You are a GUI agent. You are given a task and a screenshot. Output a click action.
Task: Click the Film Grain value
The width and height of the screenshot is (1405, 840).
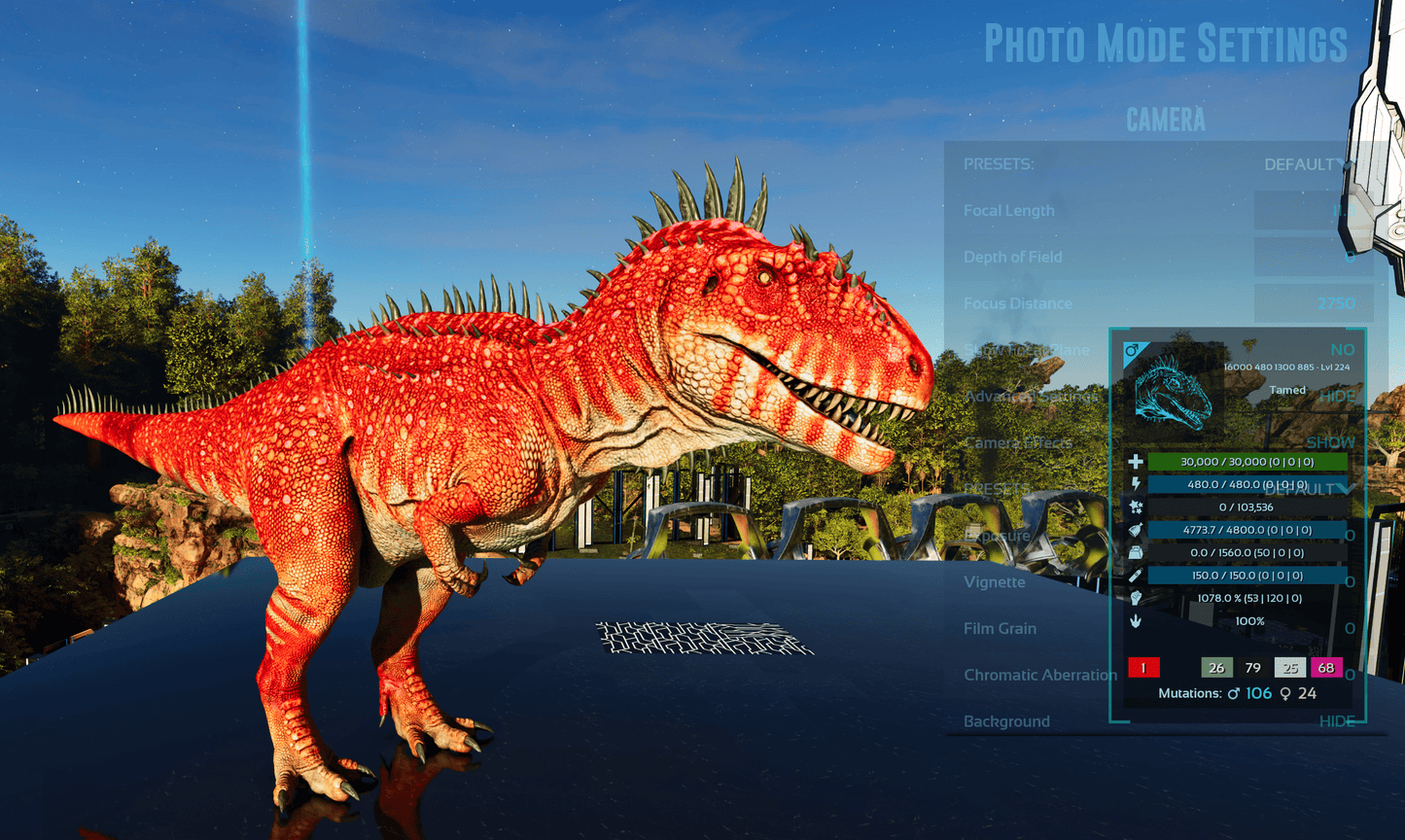[1350, 629]
